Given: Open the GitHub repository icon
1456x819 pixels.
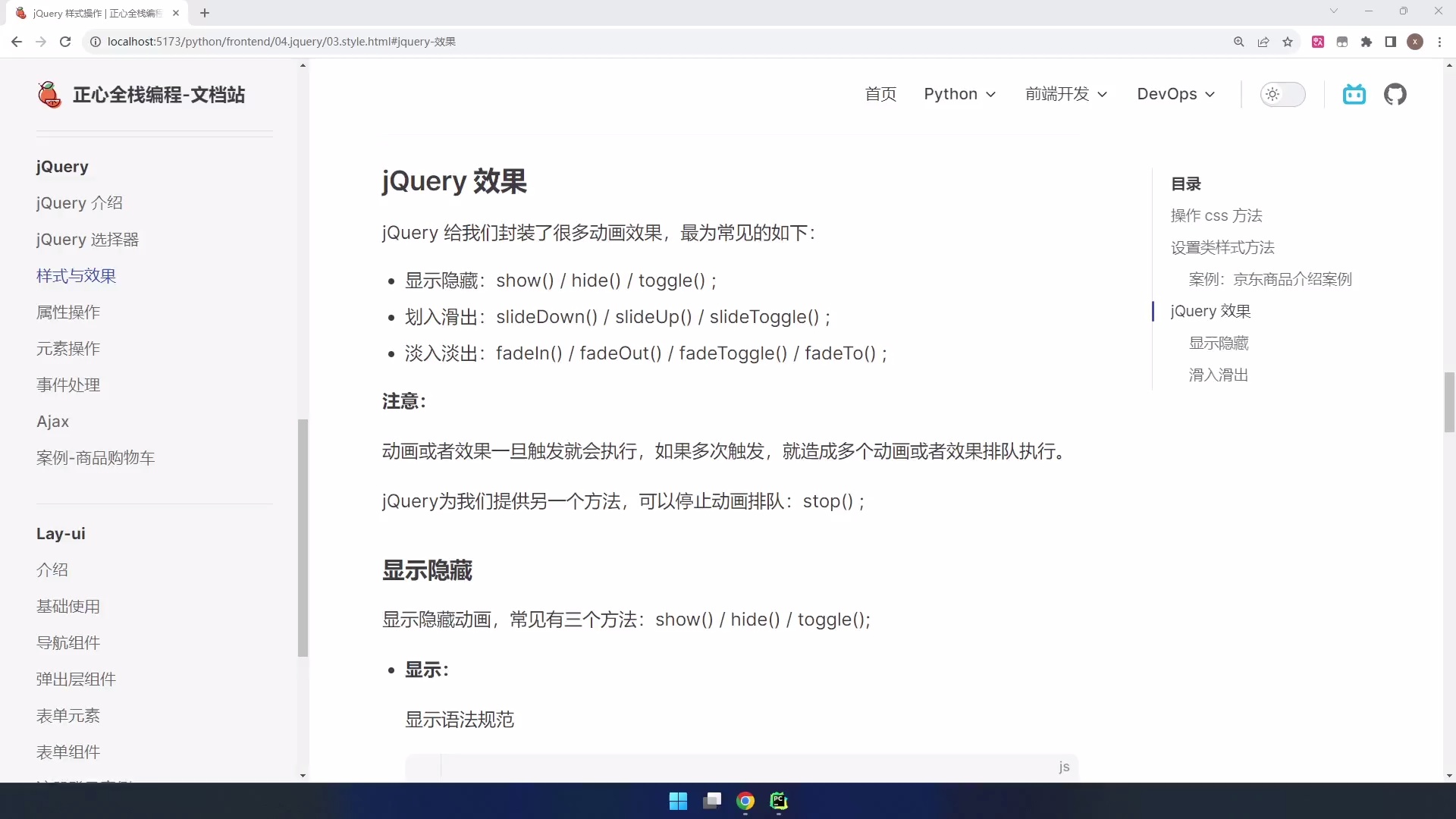Looking at the screenshot, I should click(1395, 94).
